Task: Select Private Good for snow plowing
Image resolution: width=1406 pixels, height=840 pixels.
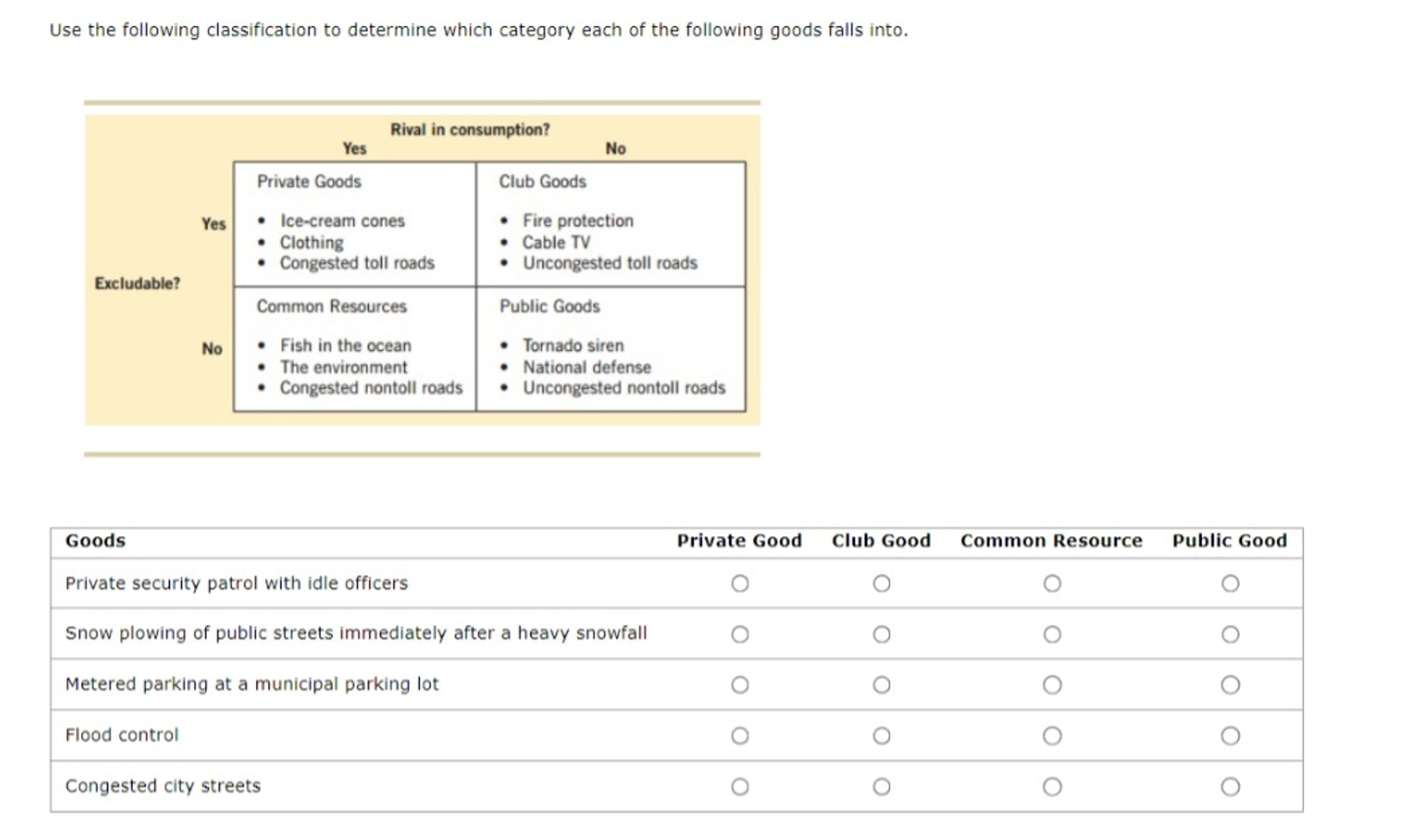Action: (x=740, y=634)
